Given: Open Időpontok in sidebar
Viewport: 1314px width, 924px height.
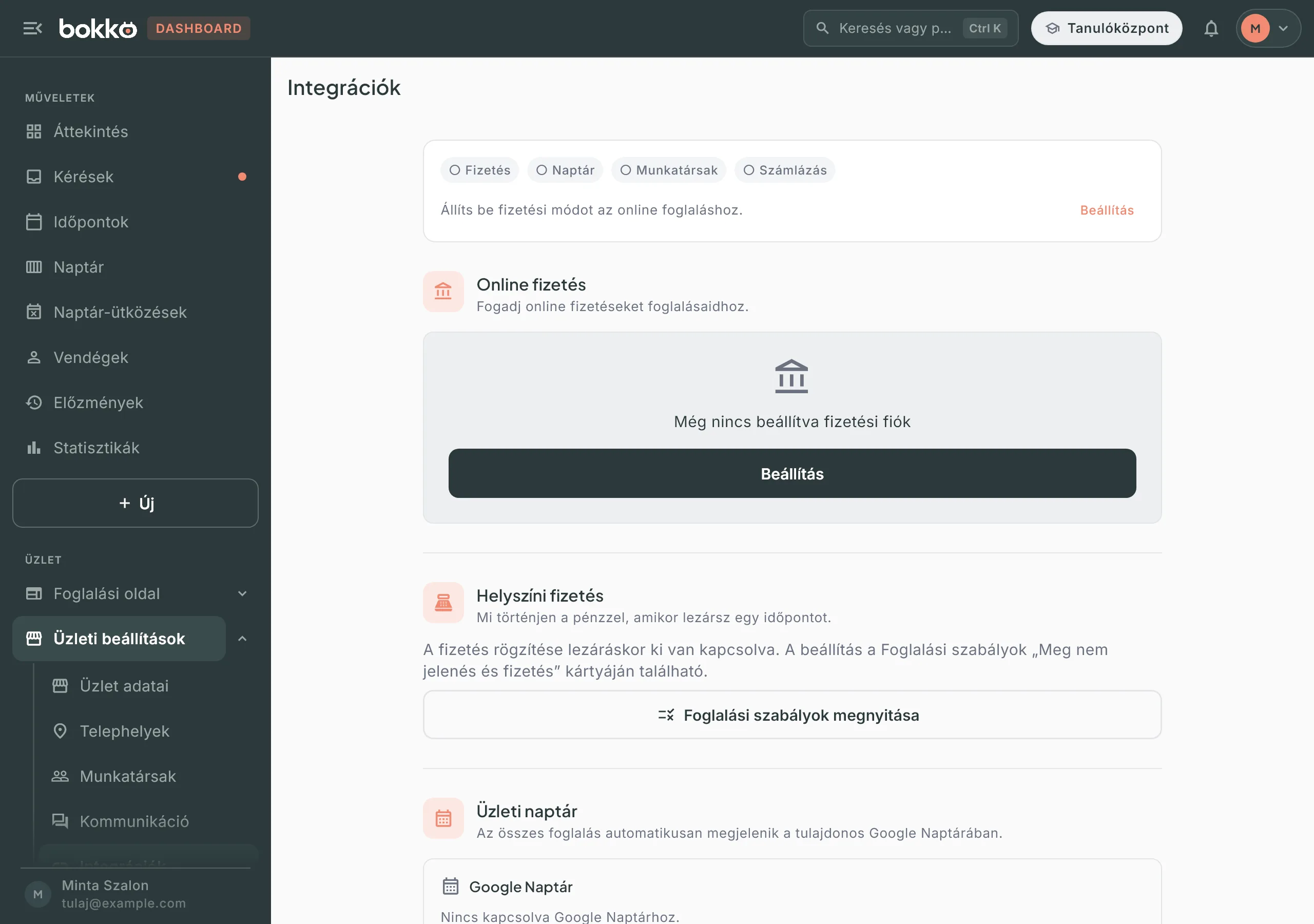Looking at the screenshot, I should pos(135,222).
